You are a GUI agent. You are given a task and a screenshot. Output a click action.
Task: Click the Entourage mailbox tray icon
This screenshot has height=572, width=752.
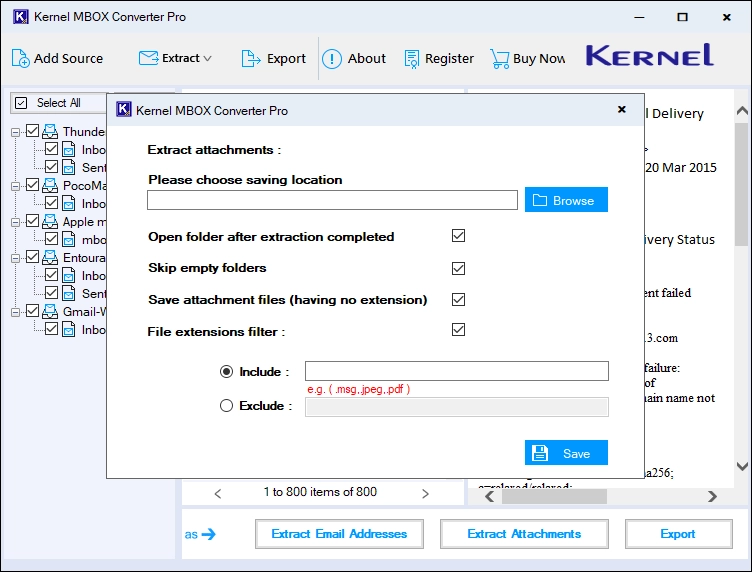coord(50,257)
